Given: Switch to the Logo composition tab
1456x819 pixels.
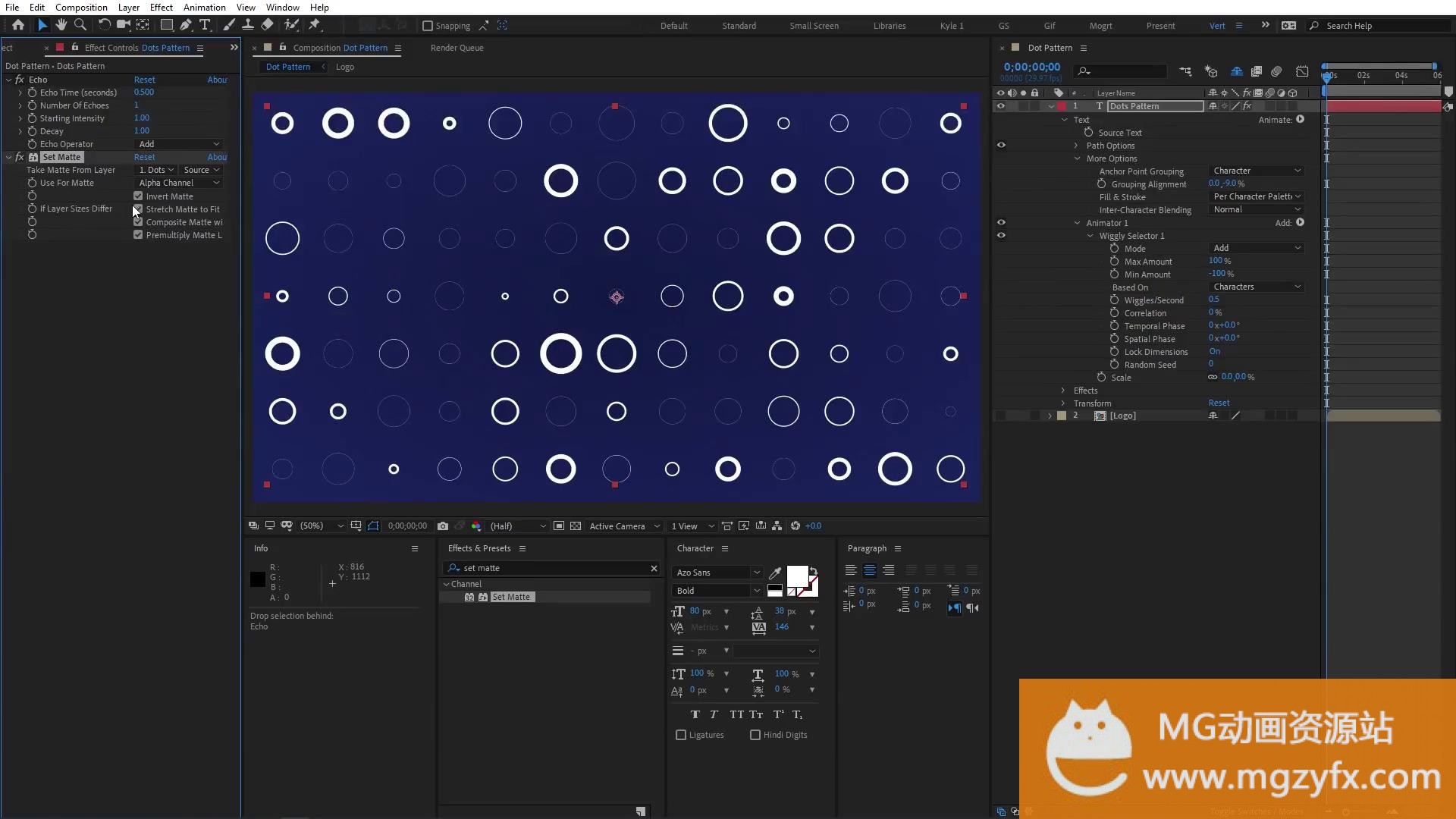Looking at the screenshot, I should (x=345, y=67).
